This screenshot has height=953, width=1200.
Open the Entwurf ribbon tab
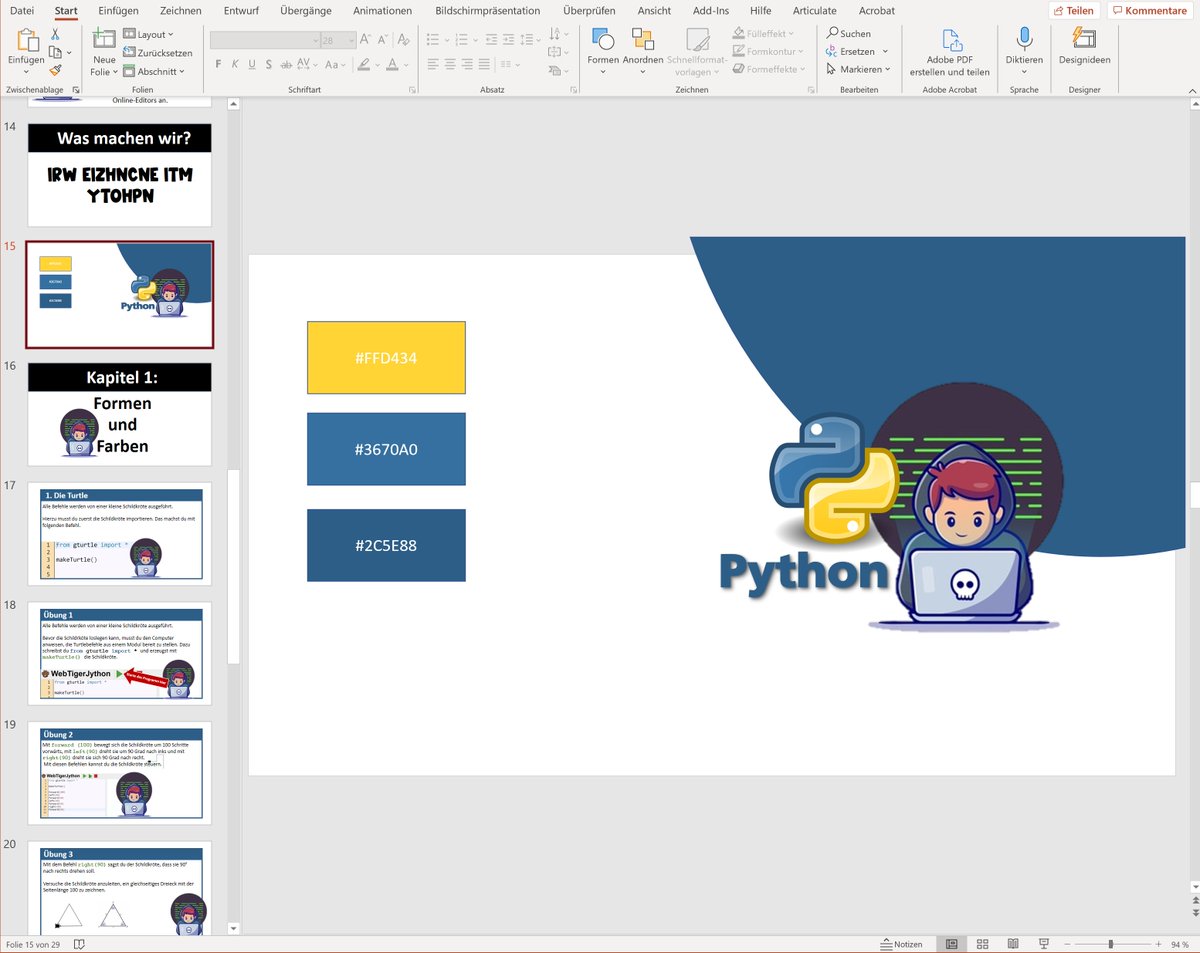click(241, 11)
